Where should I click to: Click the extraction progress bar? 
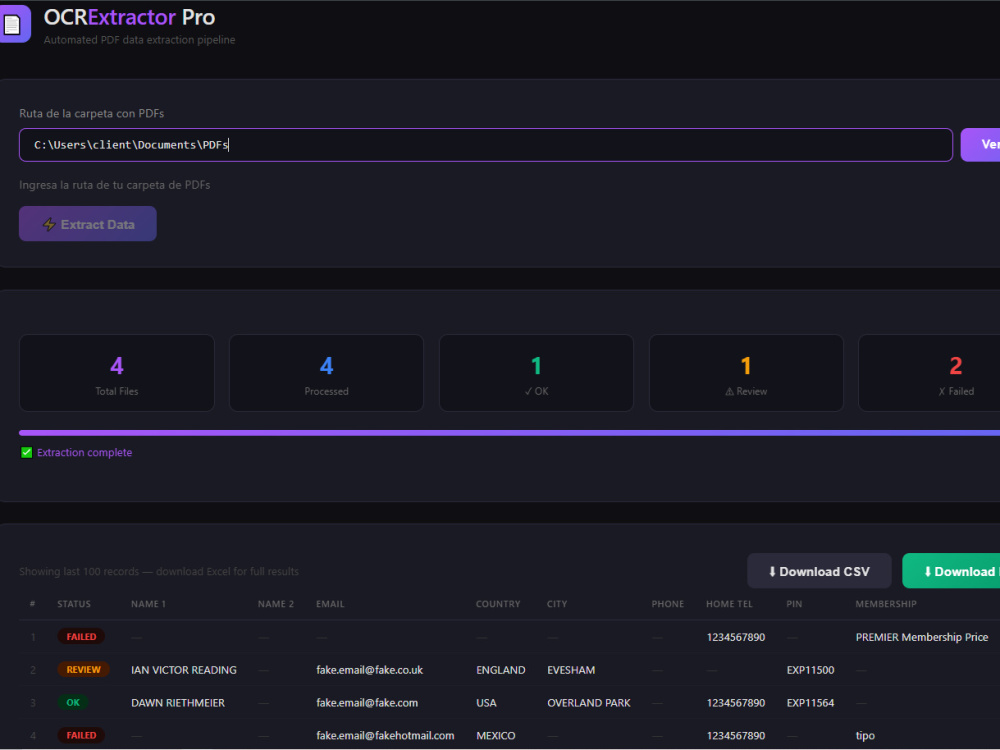(510, 433)
